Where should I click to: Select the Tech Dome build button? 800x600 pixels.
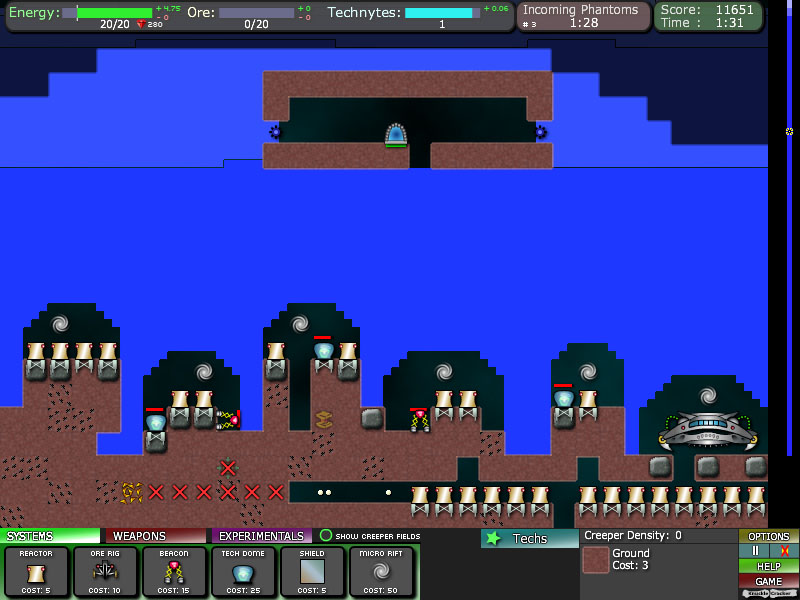(x=243, y=571)
